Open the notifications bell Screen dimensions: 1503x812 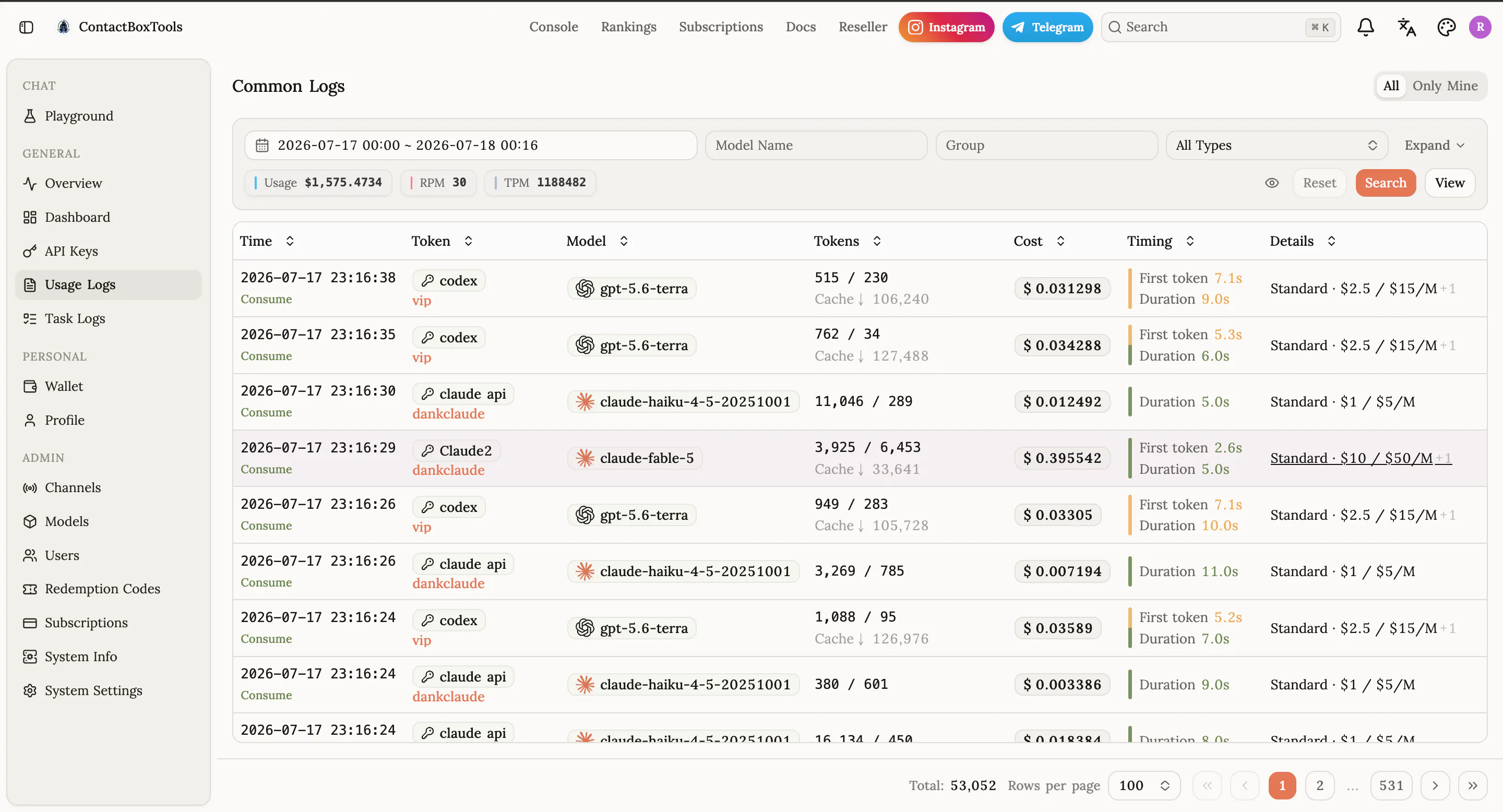[x=1365, y=27]
